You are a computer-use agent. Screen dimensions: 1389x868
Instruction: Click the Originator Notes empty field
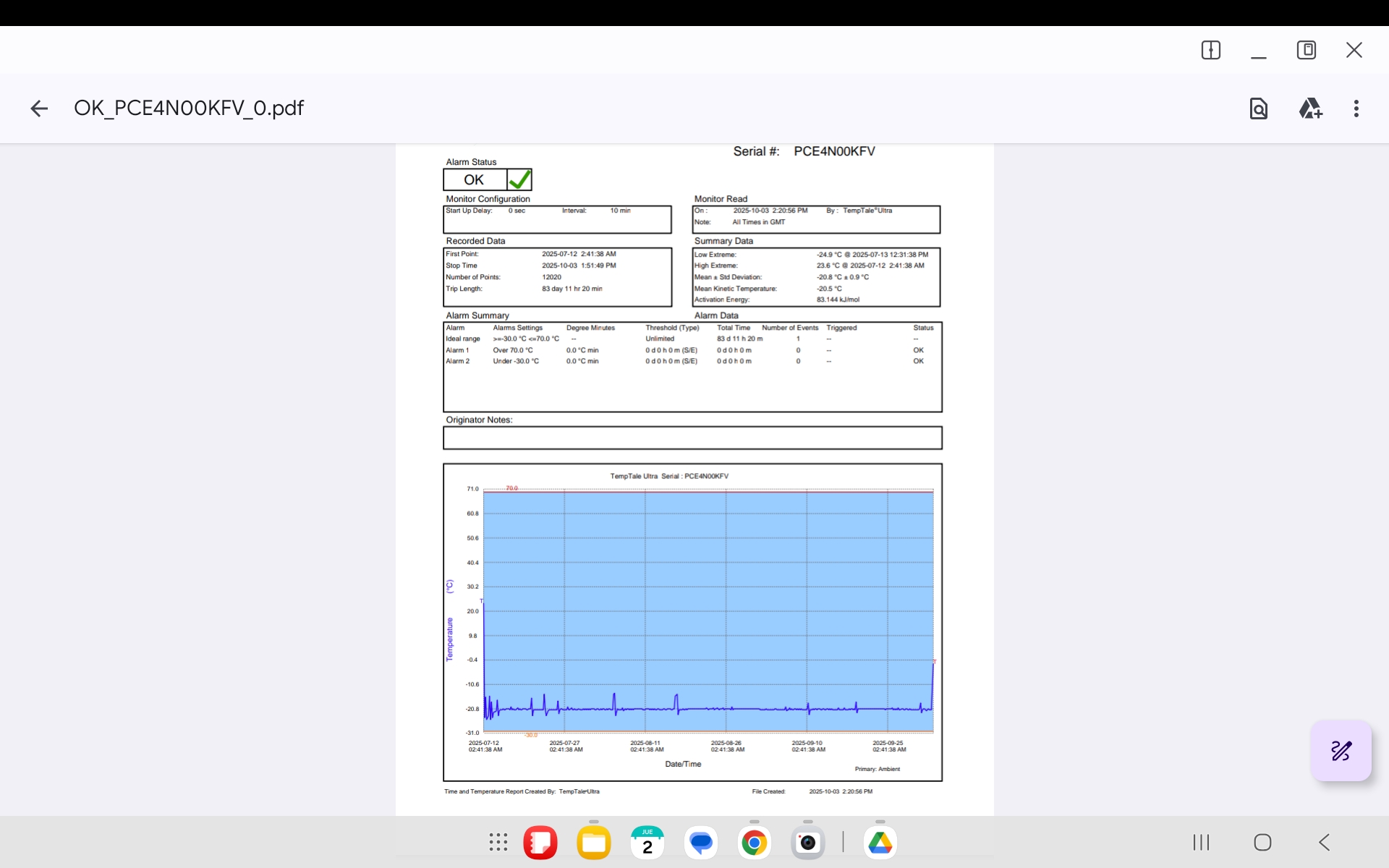coord(692,438)
